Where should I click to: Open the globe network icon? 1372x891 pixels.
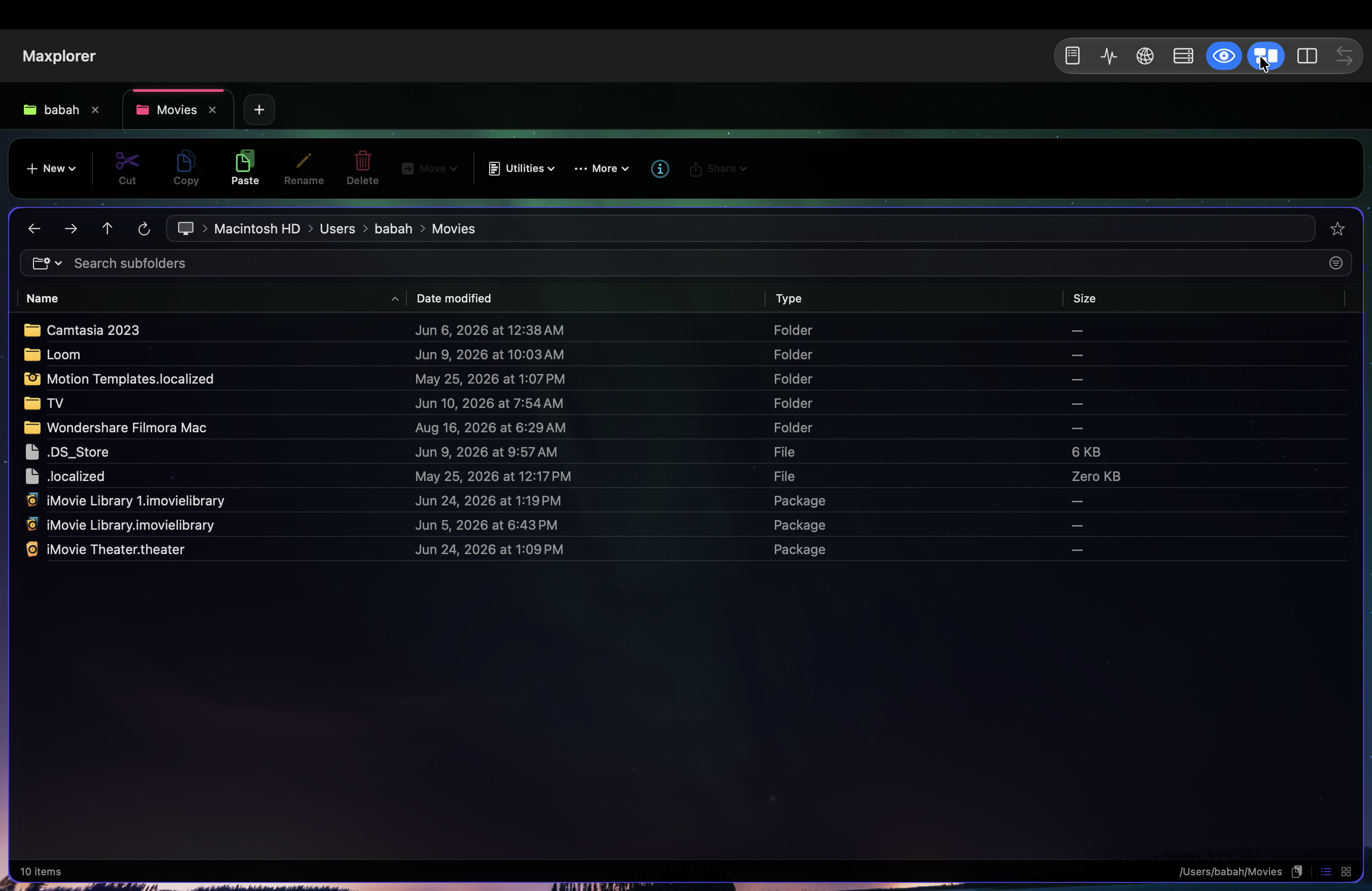[1144, 56]
